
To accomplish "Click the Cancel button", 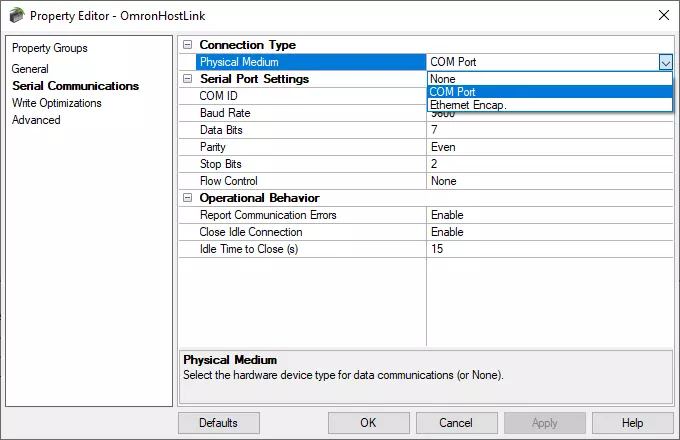I will [x=456, y=423].
